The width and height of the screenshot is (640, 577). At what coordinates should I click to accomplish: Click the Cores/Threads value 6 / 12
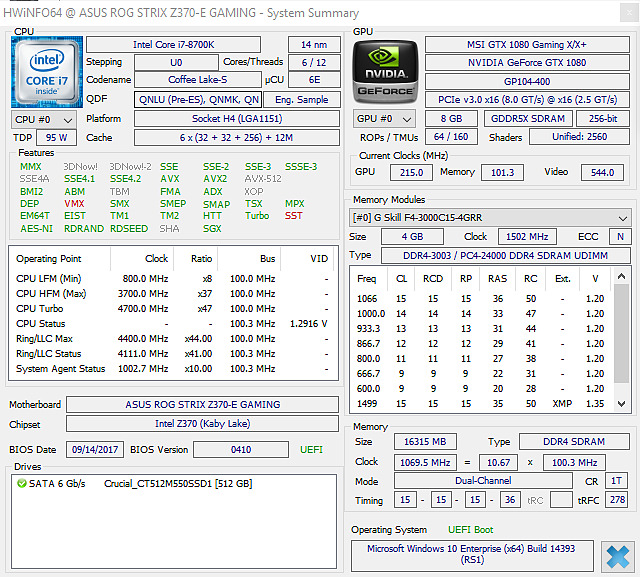314,62
